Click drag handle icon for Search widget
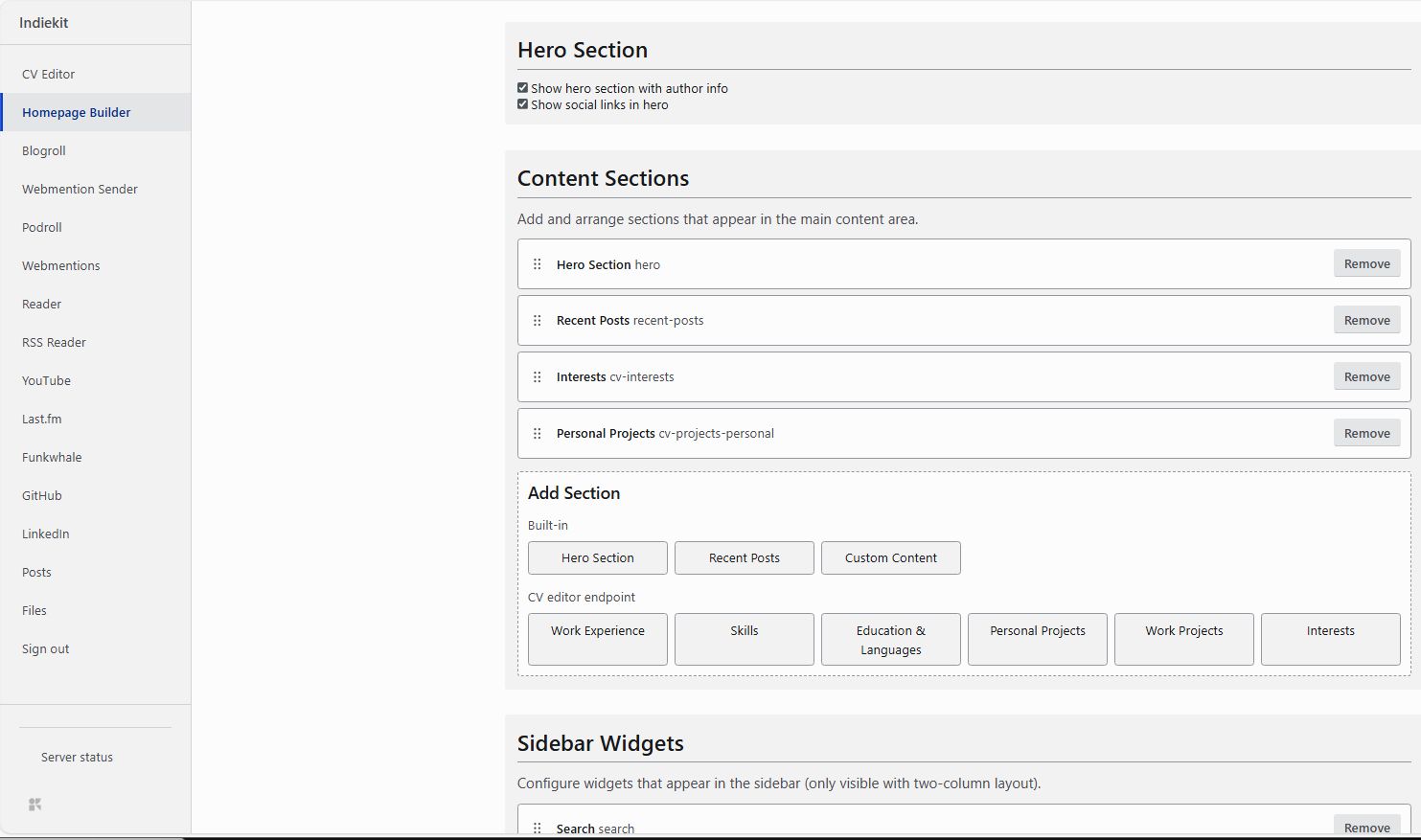The image size is (1421, 840). tap(537, 828)
